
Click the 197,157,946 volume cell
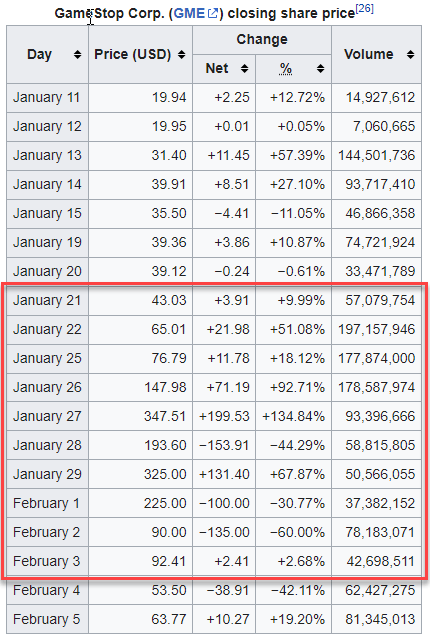pyautogui.click(x=377, y=329)
